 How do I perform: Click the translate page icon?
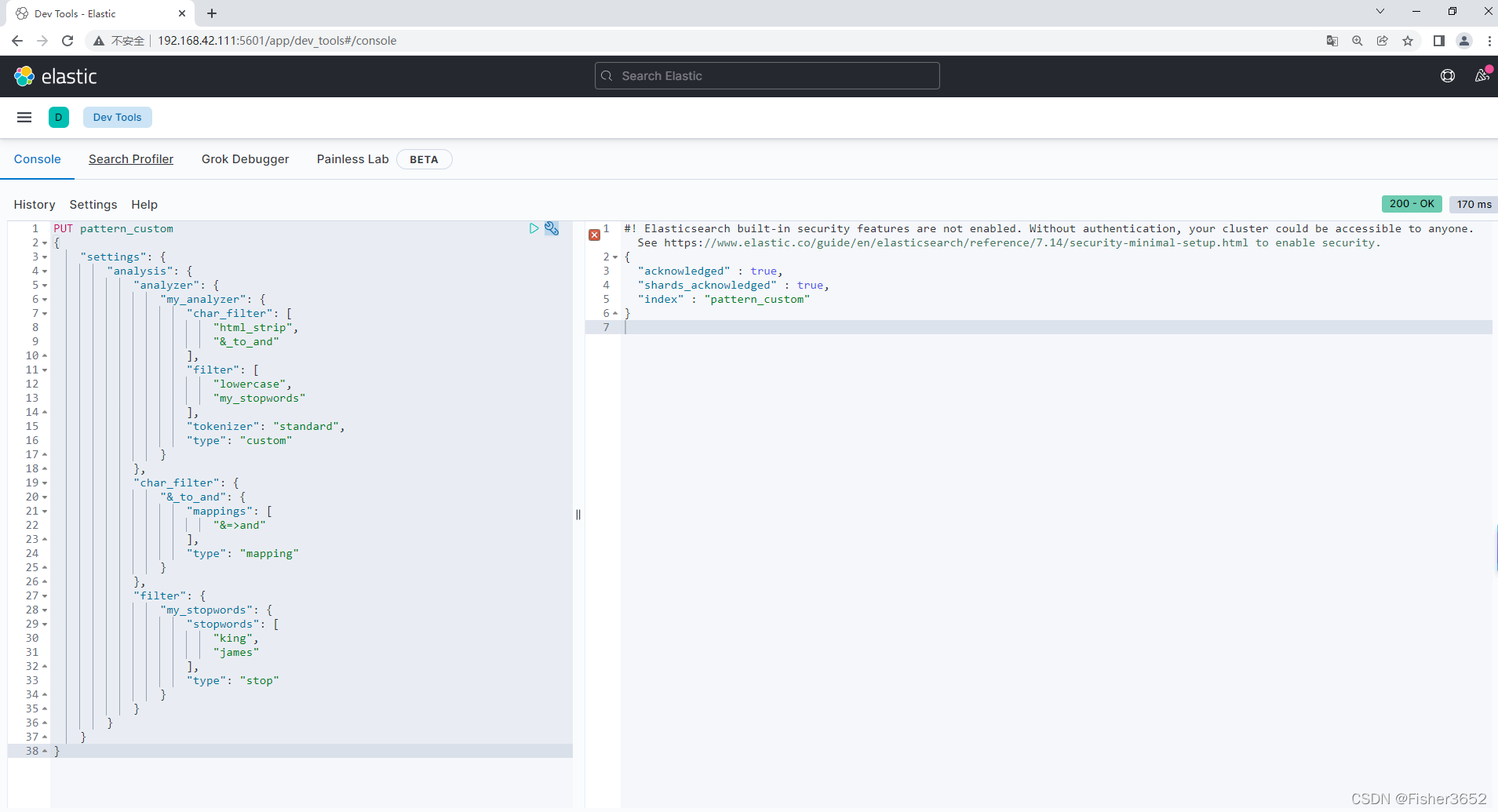[x=1332, y=41]
